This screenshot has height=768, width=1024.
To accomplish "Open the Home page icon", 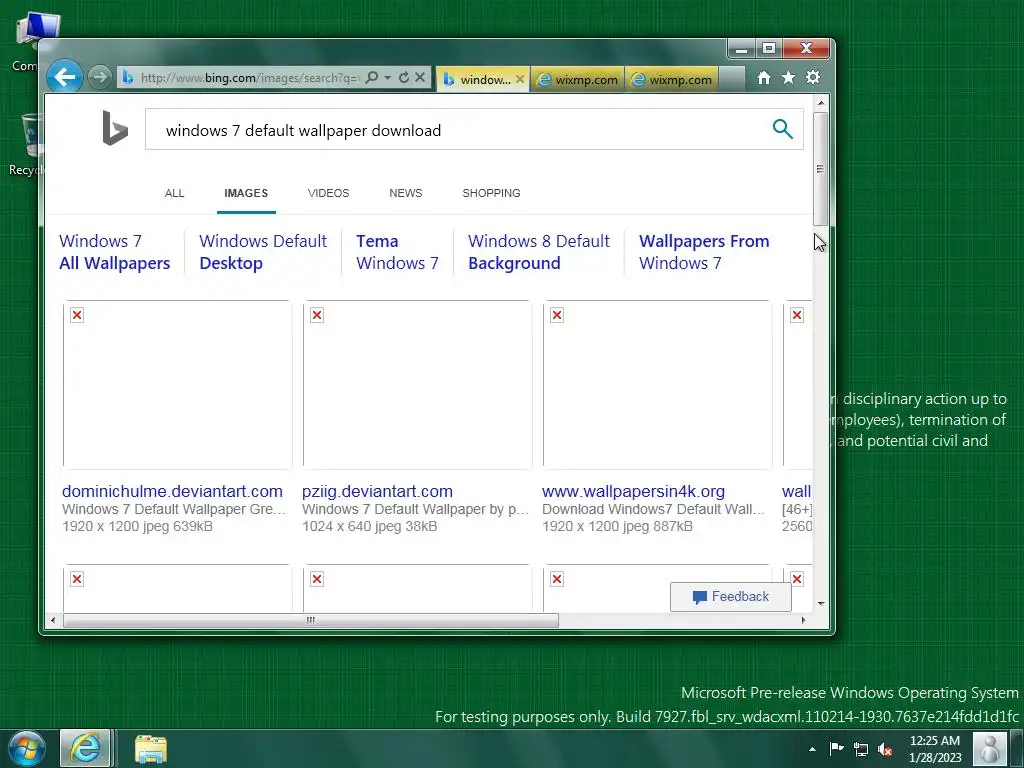I will pos(763,78).
